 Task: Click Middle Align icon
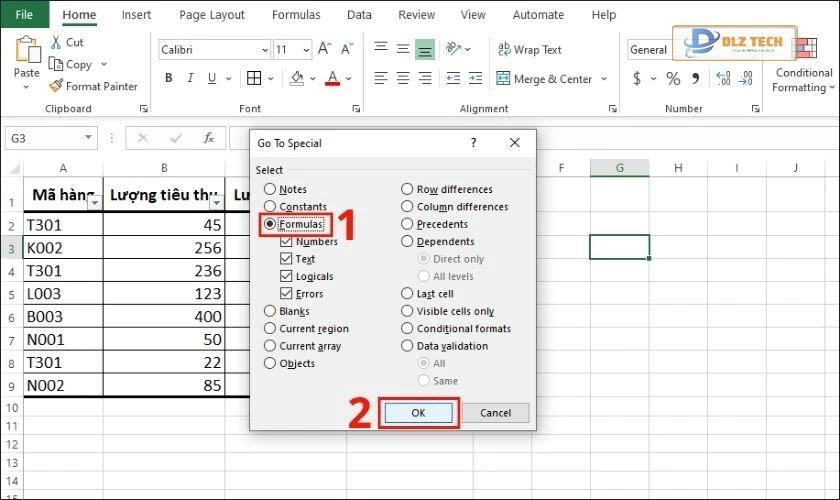tap(403, 49)
